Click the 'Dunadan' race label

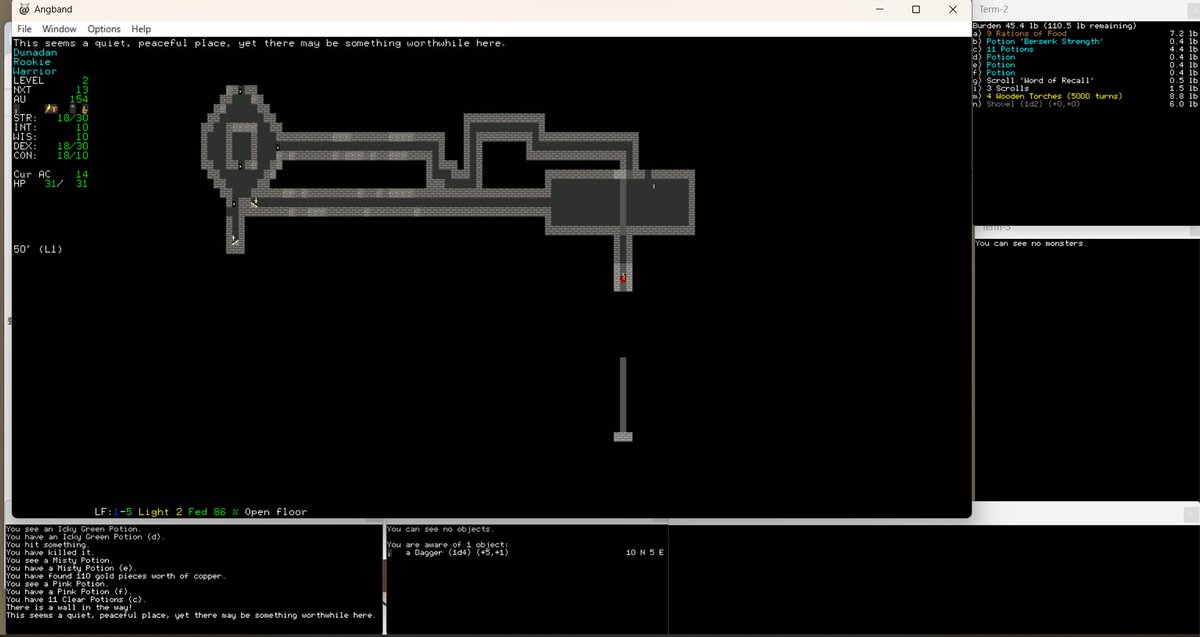point(35,53)
